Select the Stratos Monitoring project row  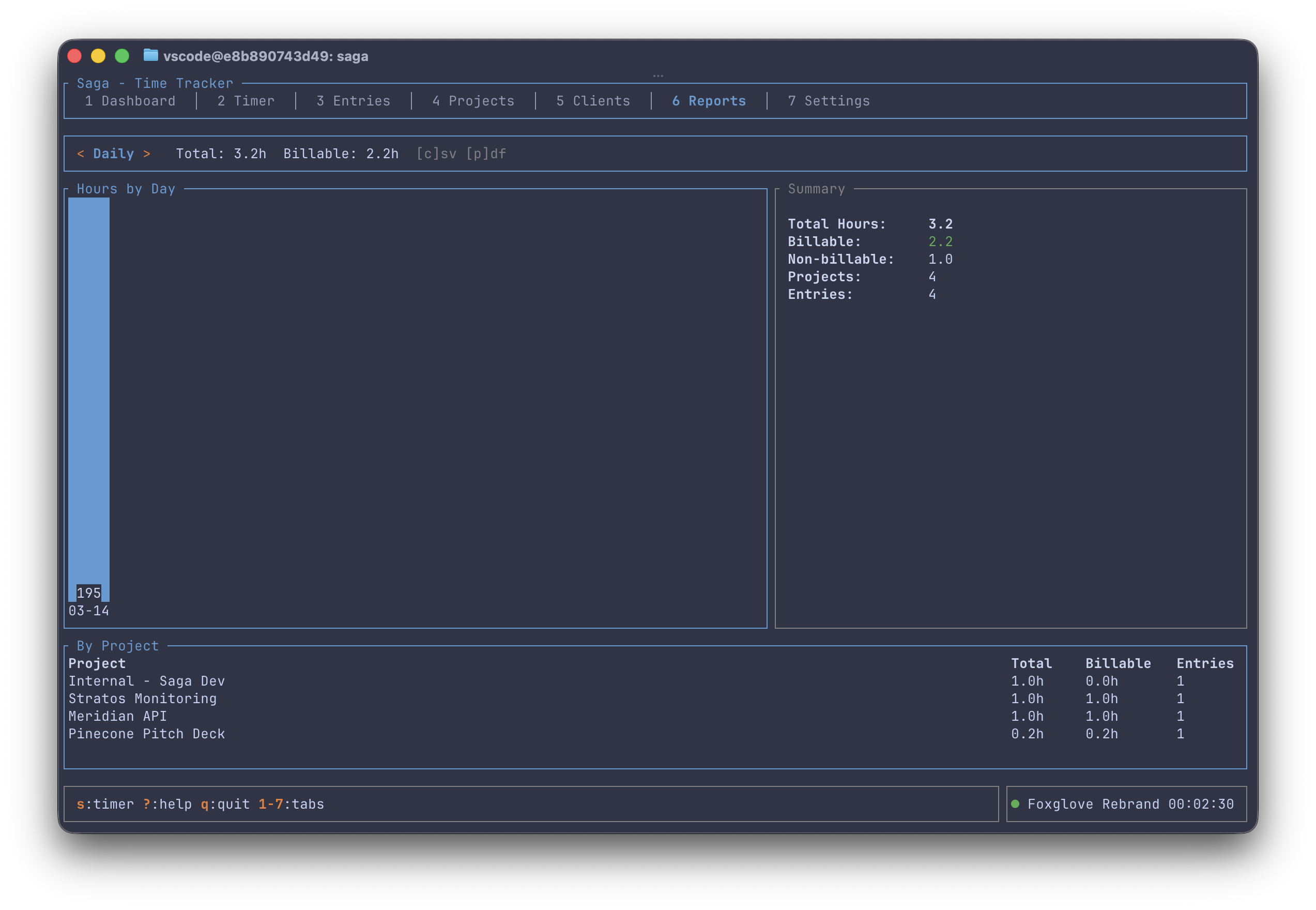143,699
